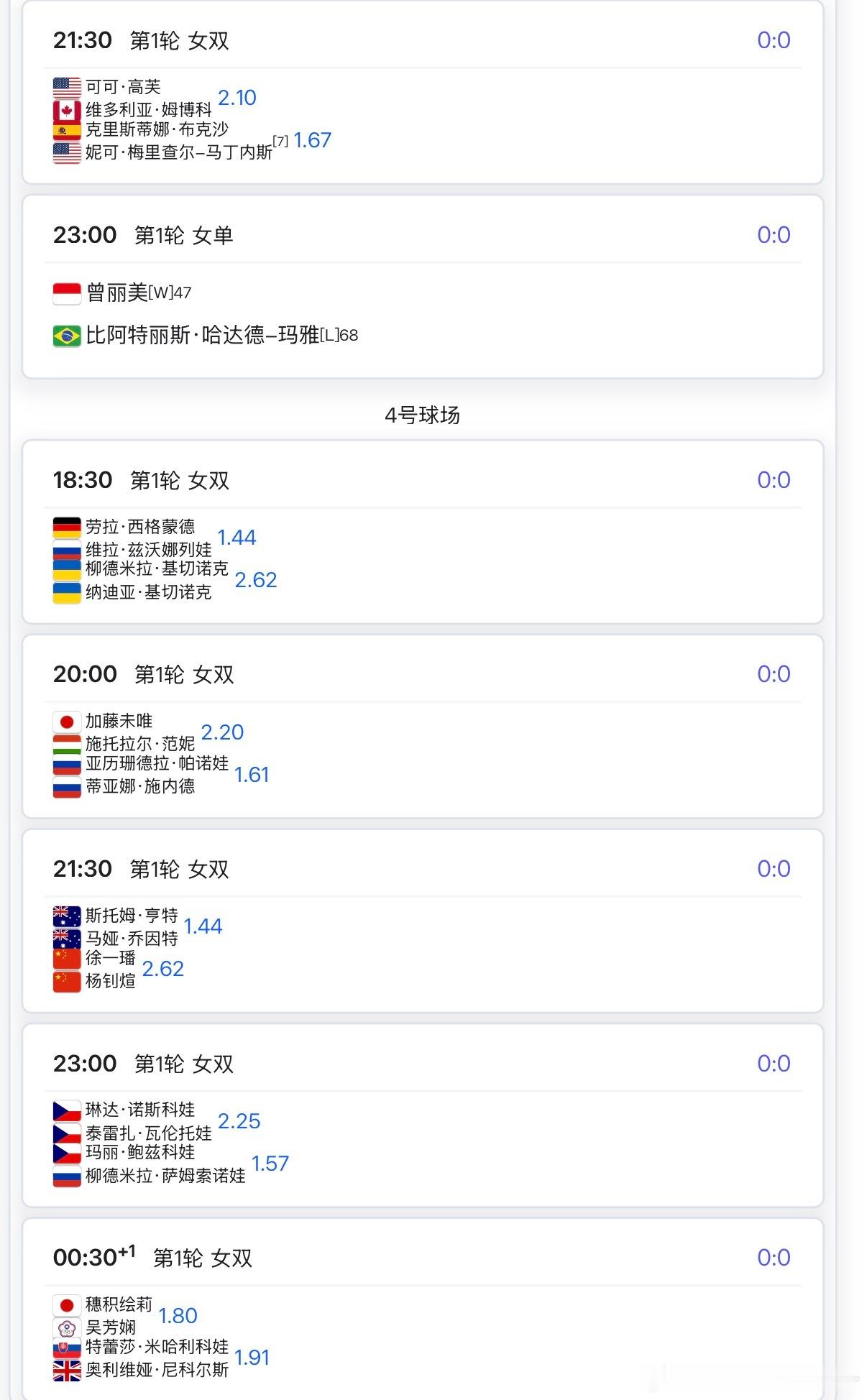This screenshot has height=1400, width=867.
Task: Choose odds 1.57 for 鲍兹科娃 and 萨姆索诺娃
Action: coord(270,1164)
